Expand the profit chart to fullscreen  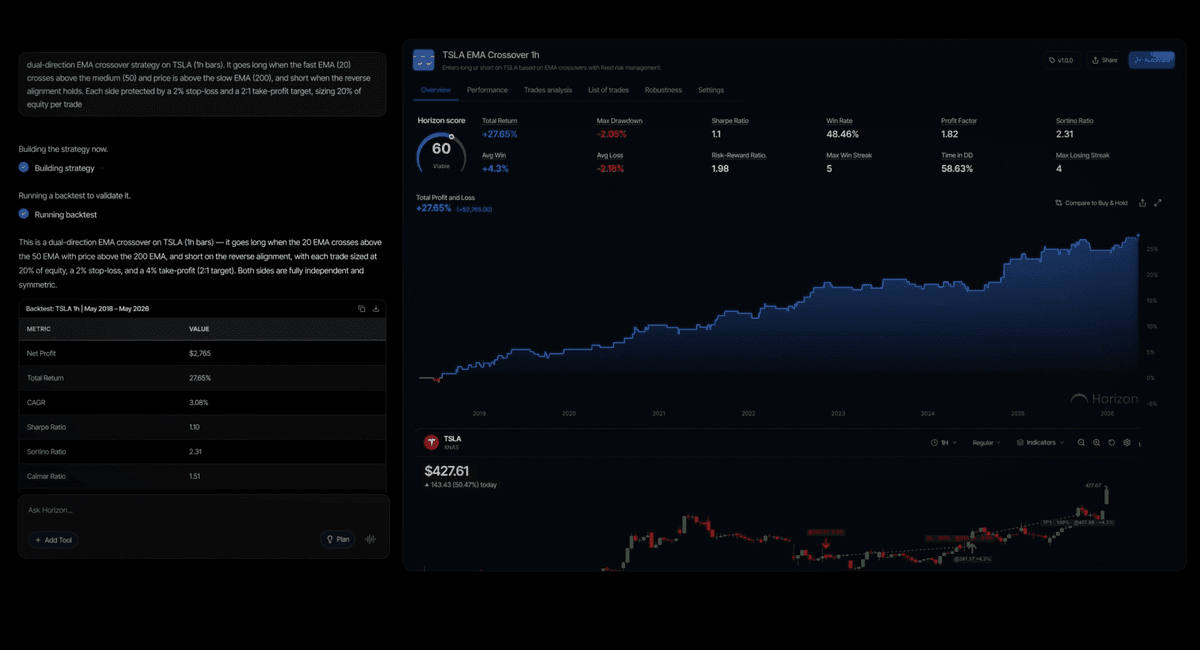[x=1158, y=203]
